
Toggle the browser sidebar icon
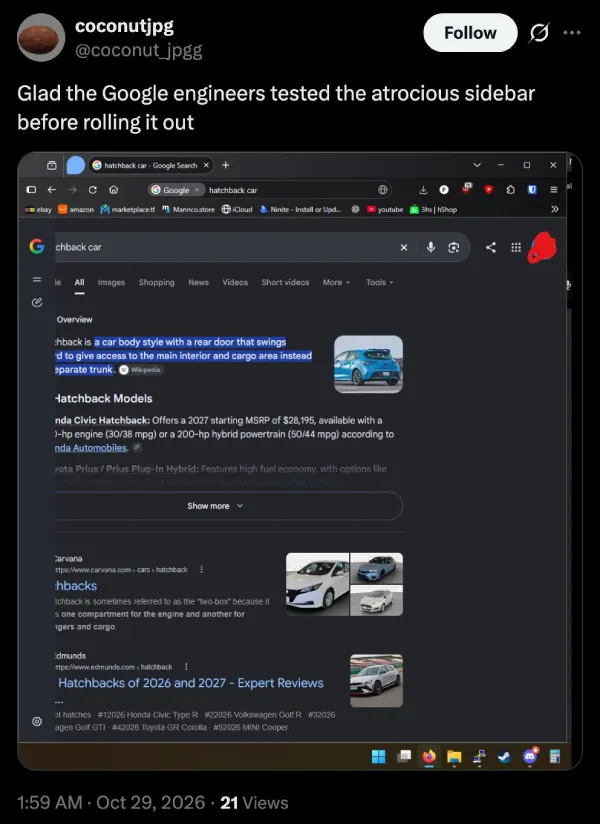pyautogui.click(x=32, y=190)
